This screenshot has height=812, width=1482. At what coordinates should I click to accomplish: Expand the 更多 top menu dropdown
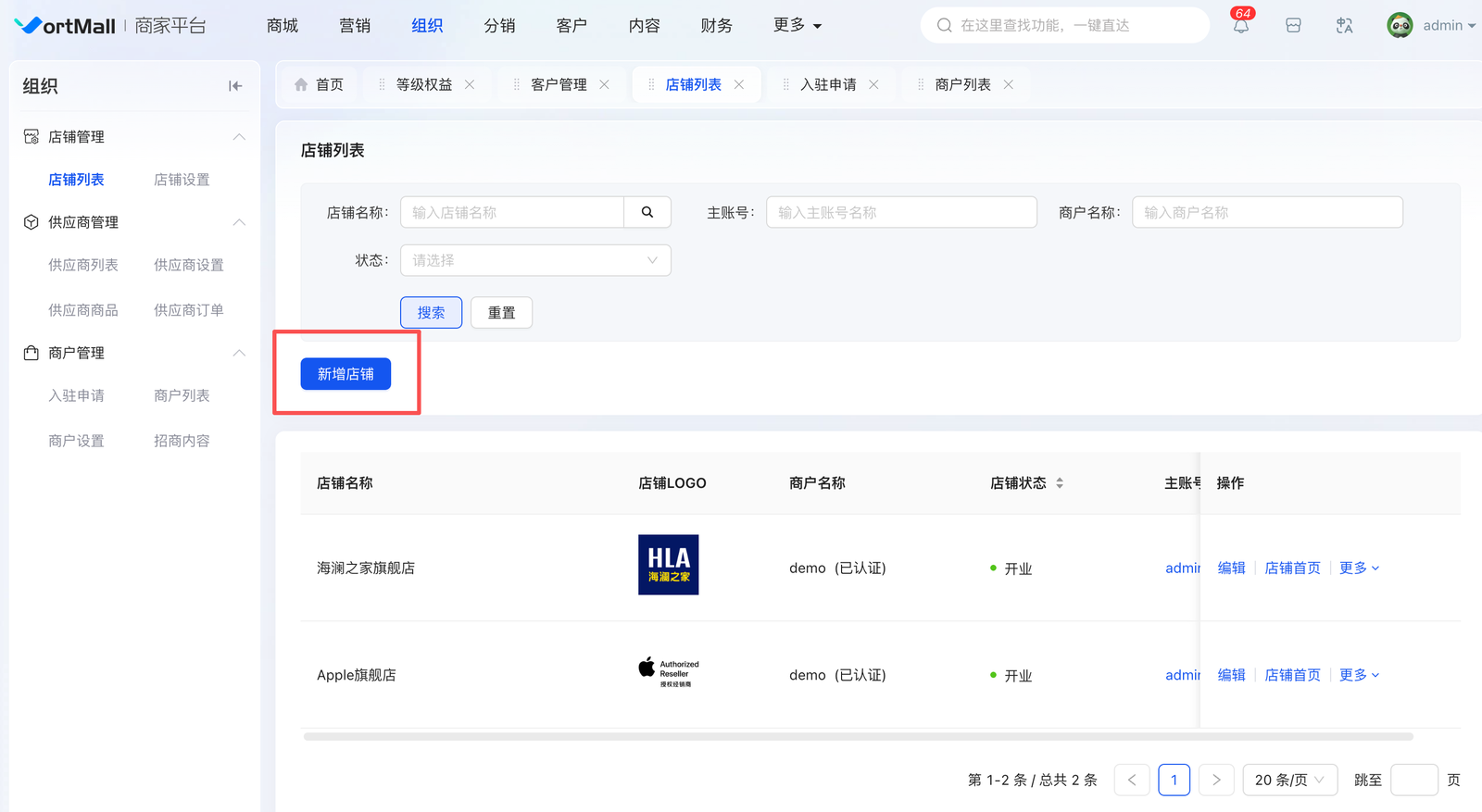pos(798,26)
